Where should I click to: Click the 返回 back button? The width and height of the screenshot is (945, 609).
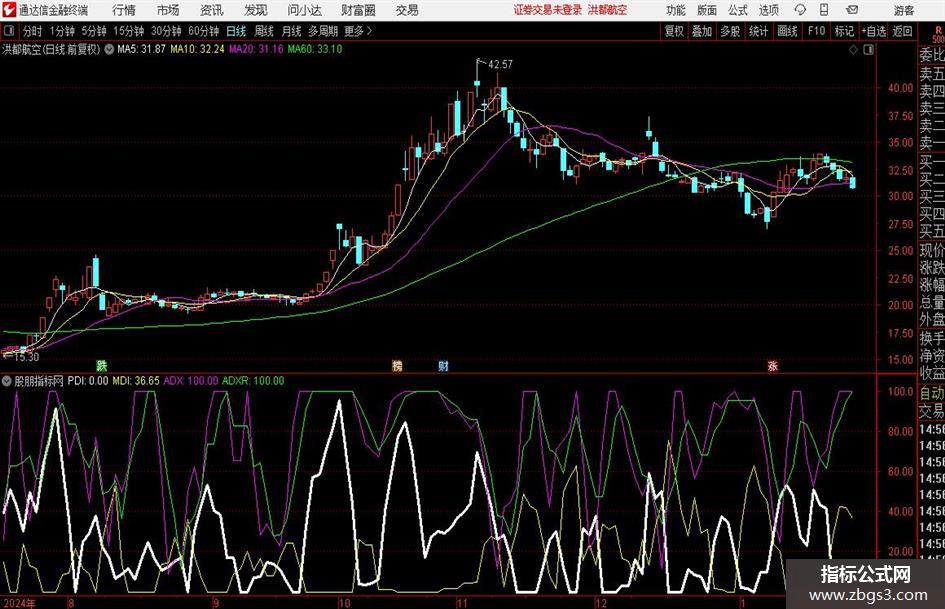(x=902, y=31)
